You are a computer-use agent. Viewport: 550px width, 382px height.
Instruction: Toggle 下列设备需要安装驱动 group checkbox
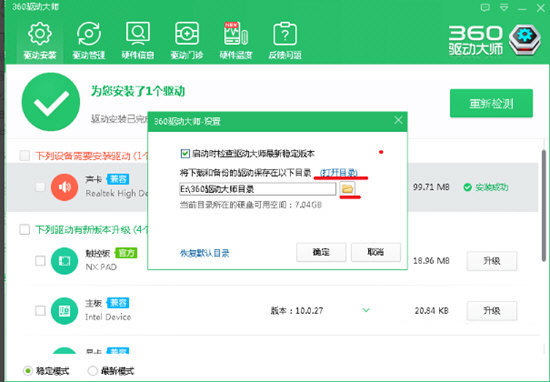(25, 155)
